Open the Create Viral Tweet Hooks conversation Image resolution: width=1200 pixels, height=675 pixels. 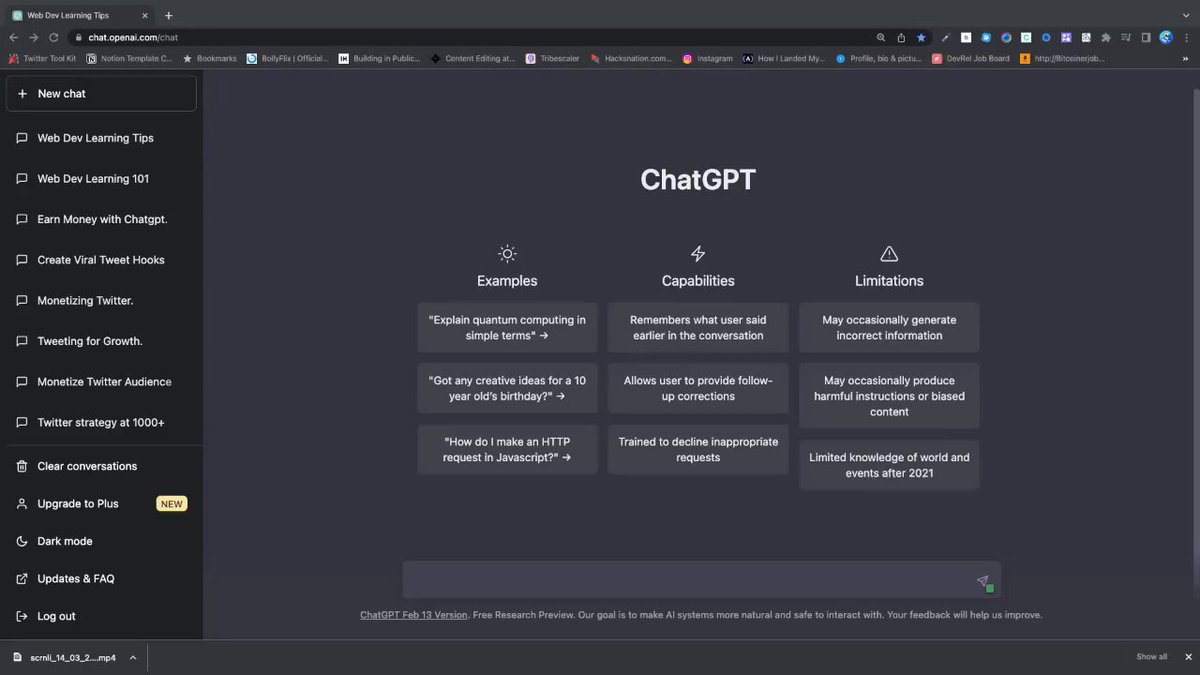point(101,260)
